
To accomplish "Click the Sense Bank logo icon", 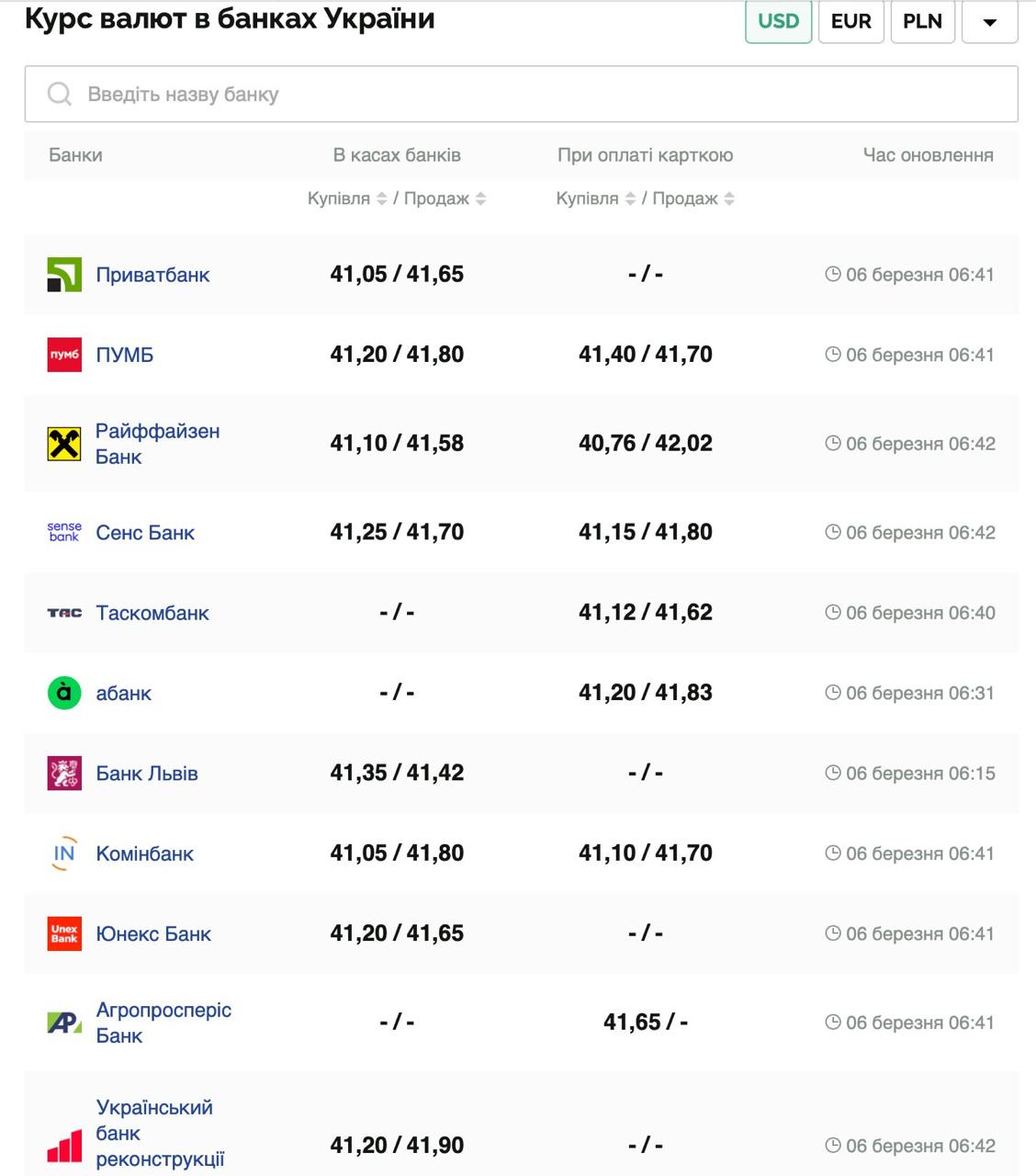I will pos(64,533).
